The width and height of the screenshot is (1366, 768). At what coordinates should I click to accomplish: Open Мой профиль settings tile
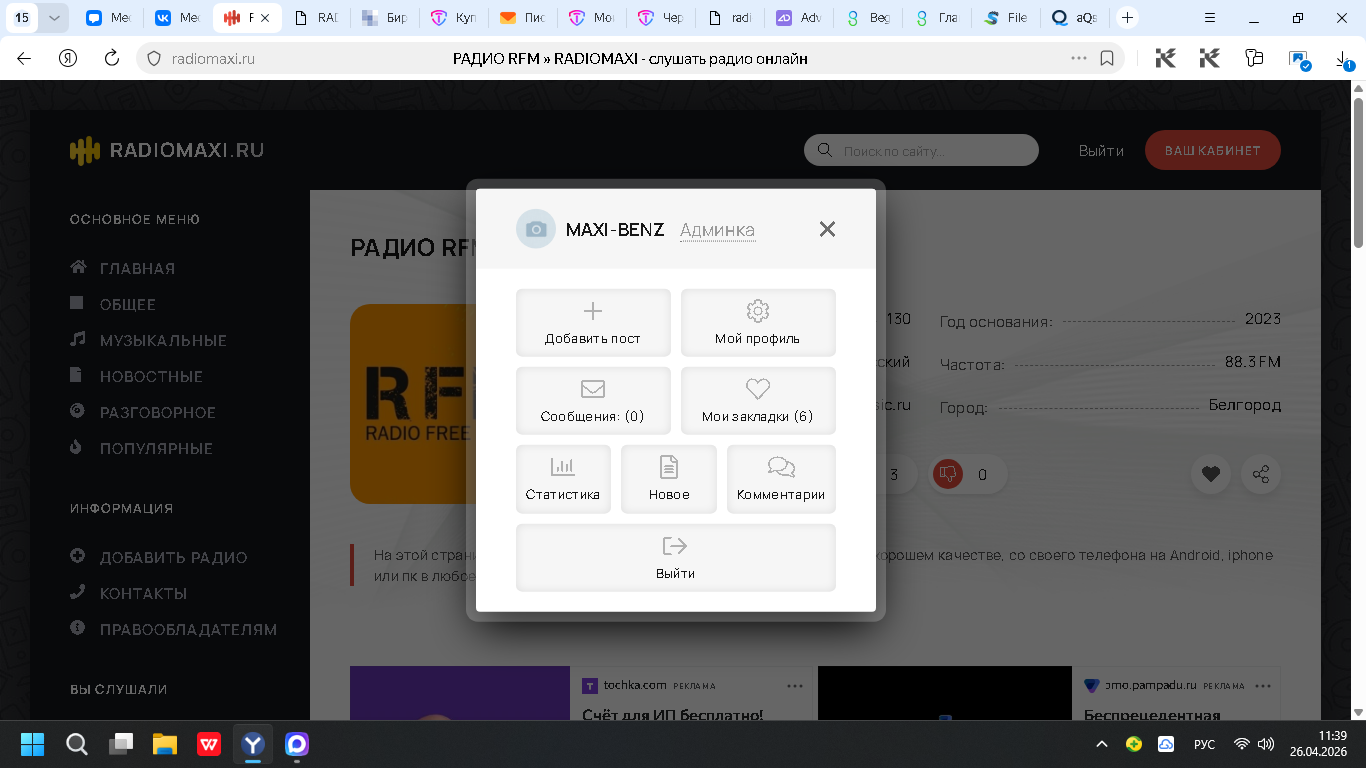point(758,322)
